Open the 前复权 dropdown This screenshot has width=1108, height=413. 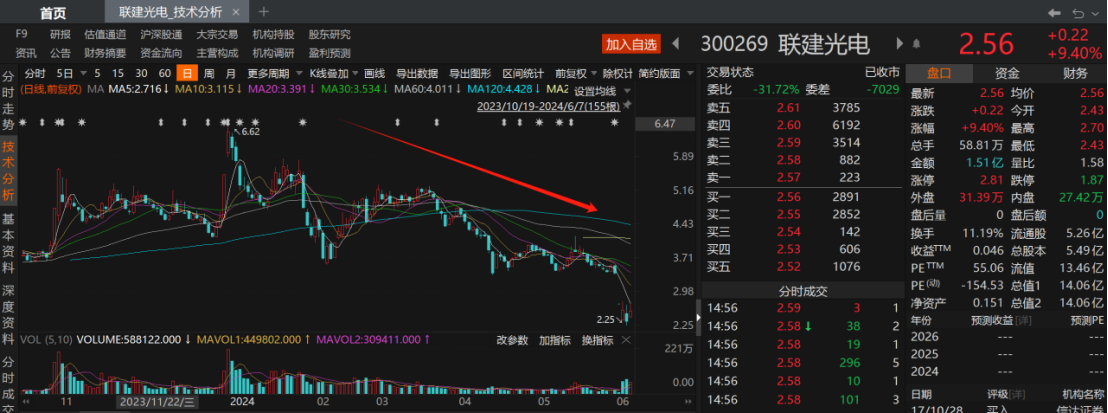(x=575, y=74)
